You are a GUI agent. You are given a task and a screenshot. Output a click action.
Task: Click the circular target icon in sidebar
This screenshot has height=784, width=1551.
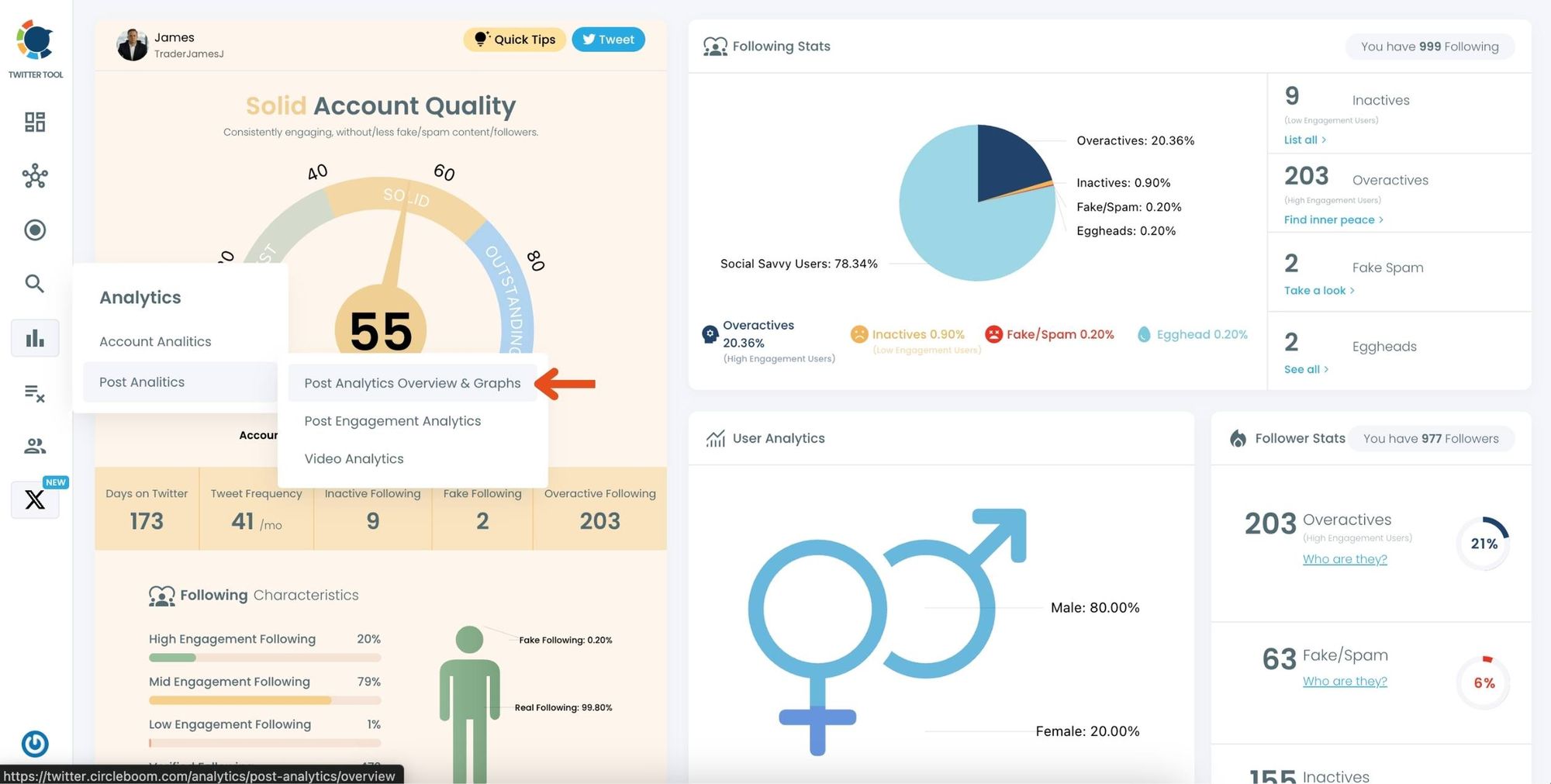pos(34,230)
